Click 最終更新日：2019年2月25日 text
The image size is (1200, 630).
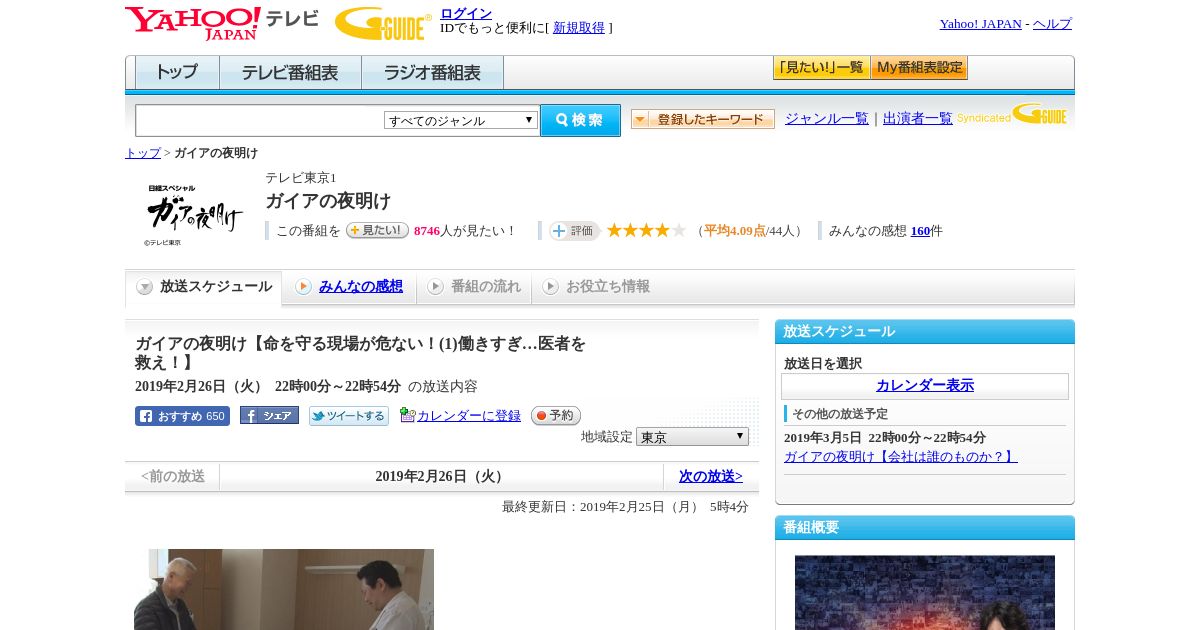pyautogui.click(x=625, y=507)
